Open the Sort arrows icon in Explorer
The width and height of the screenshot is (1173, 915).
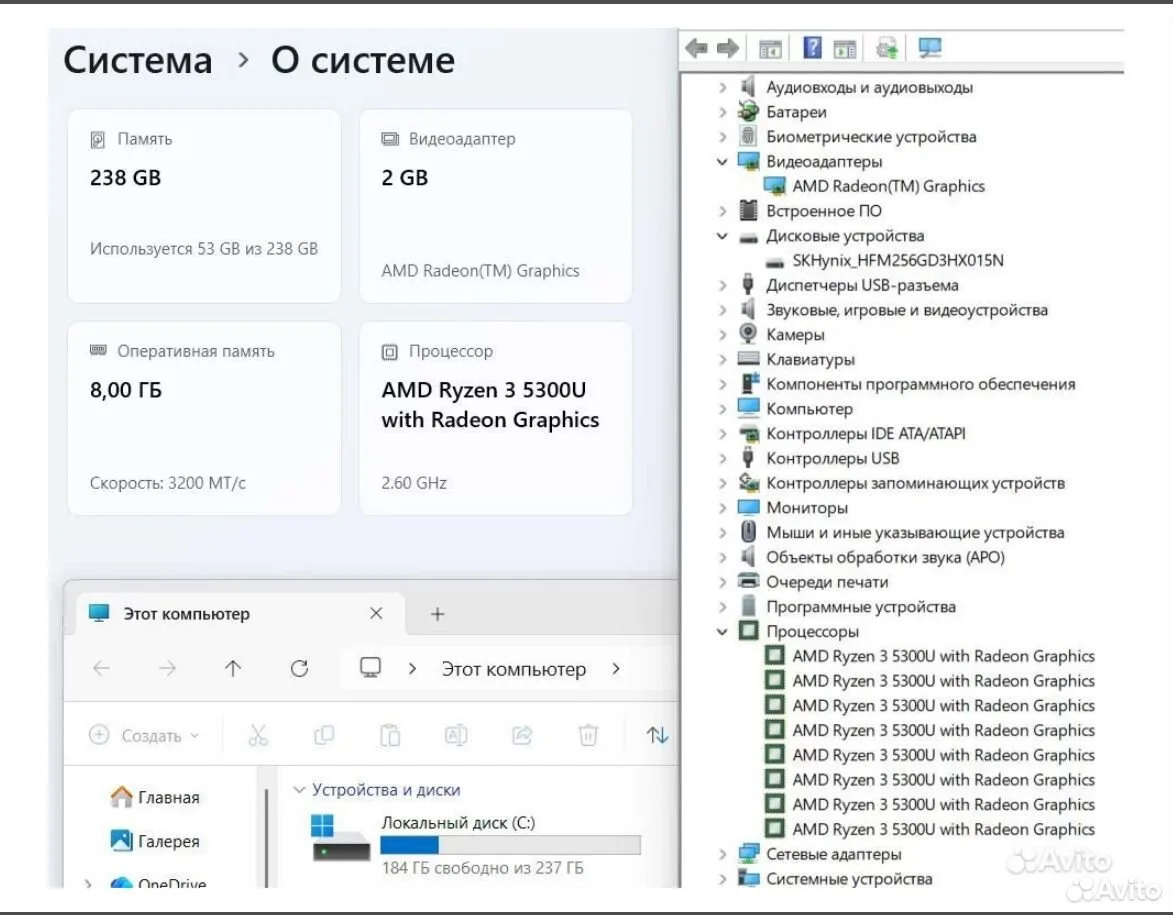(x=657, y=735)
